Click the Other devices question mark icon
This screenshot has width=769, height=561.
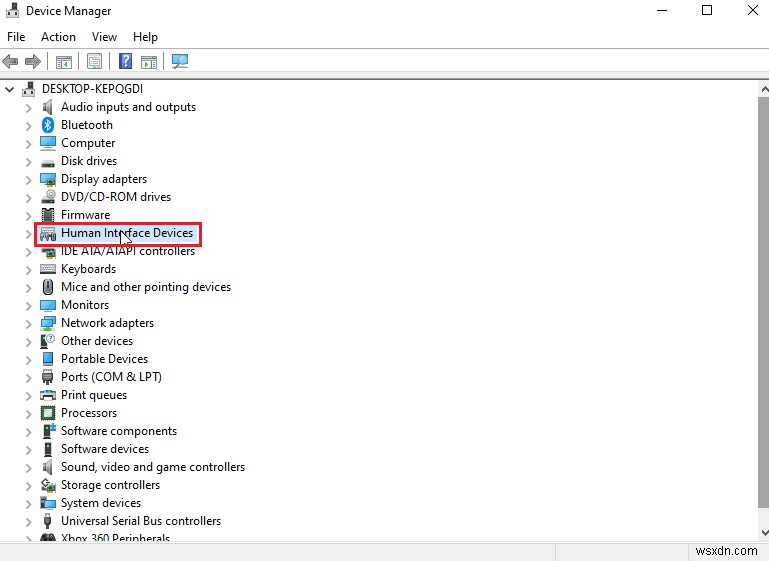(48, 341)
